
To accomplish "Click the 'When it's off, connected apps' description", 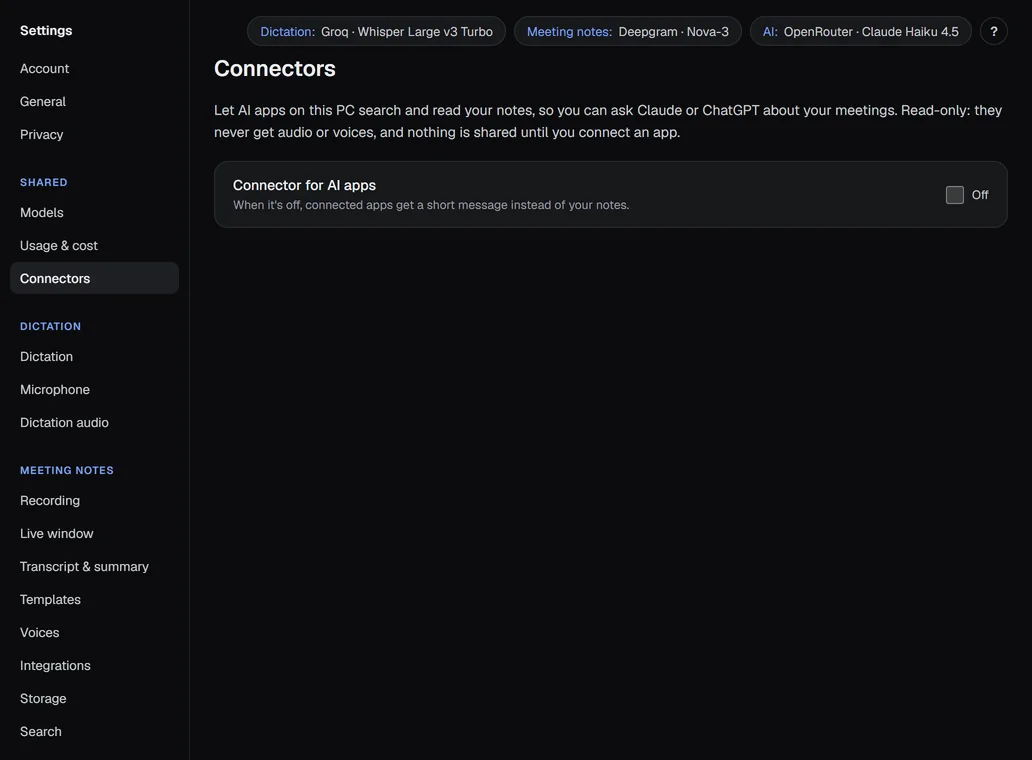I will [x=431, y=205].
